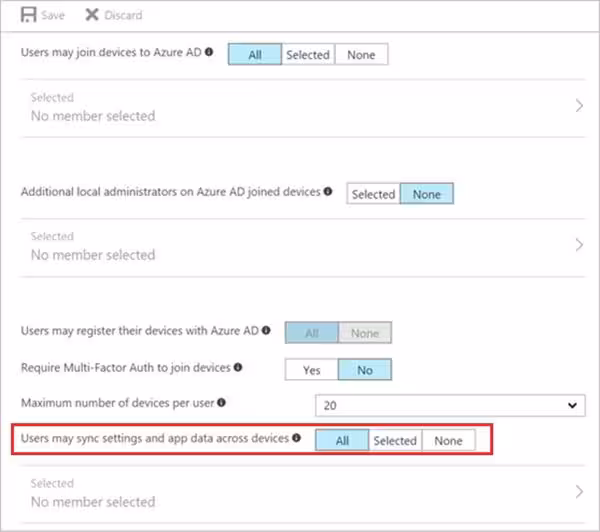
Task: Click All for register devices with Azure AD
Action: coord(311,333)
